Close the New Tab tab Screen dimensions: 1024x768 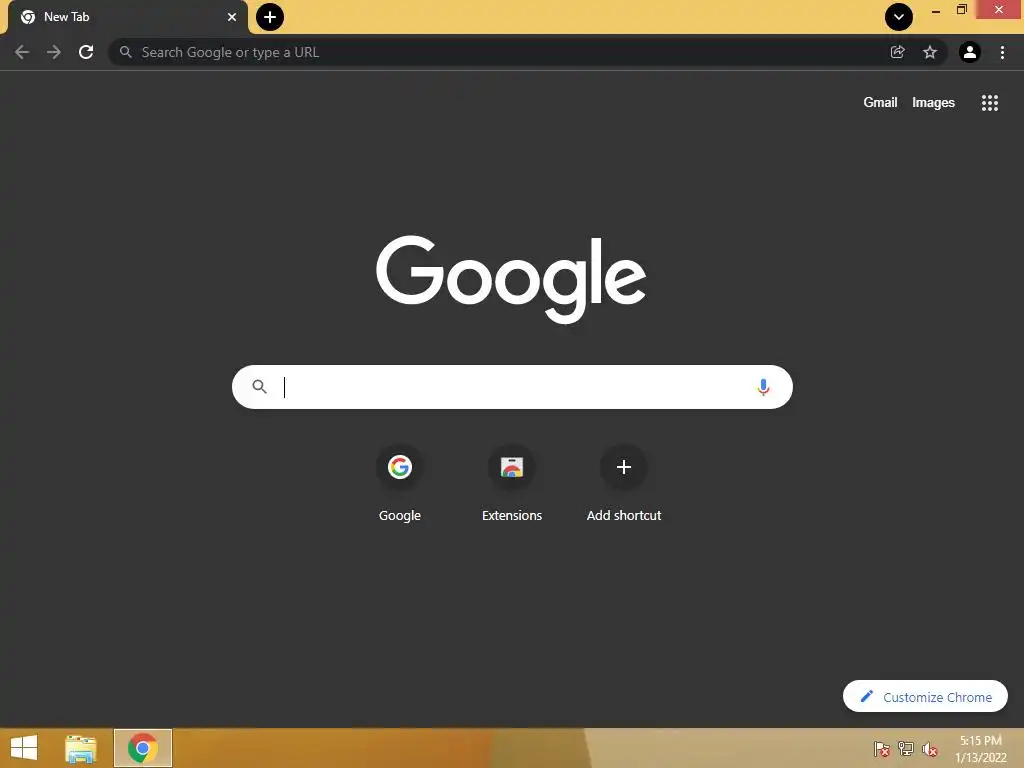point(232,17)
